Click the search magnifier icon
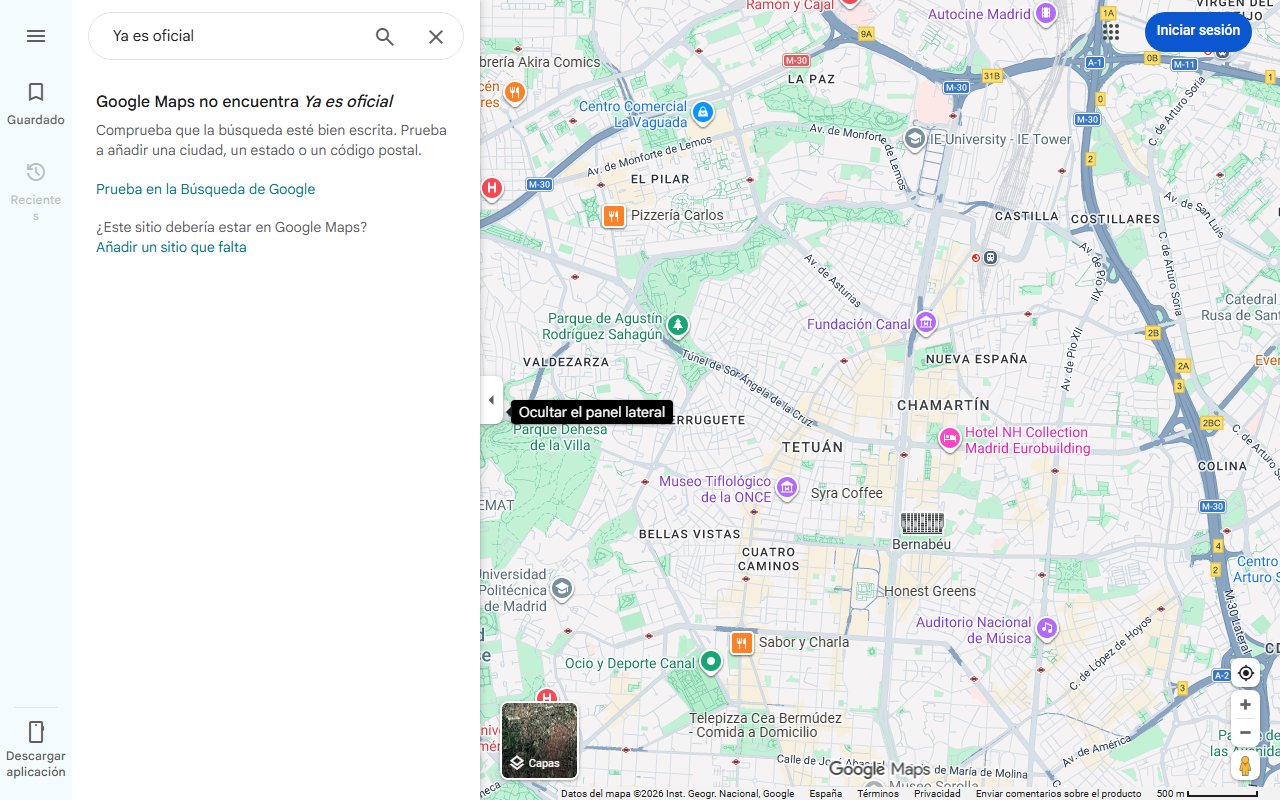The image size is (1280, 800). coord(385,37)
